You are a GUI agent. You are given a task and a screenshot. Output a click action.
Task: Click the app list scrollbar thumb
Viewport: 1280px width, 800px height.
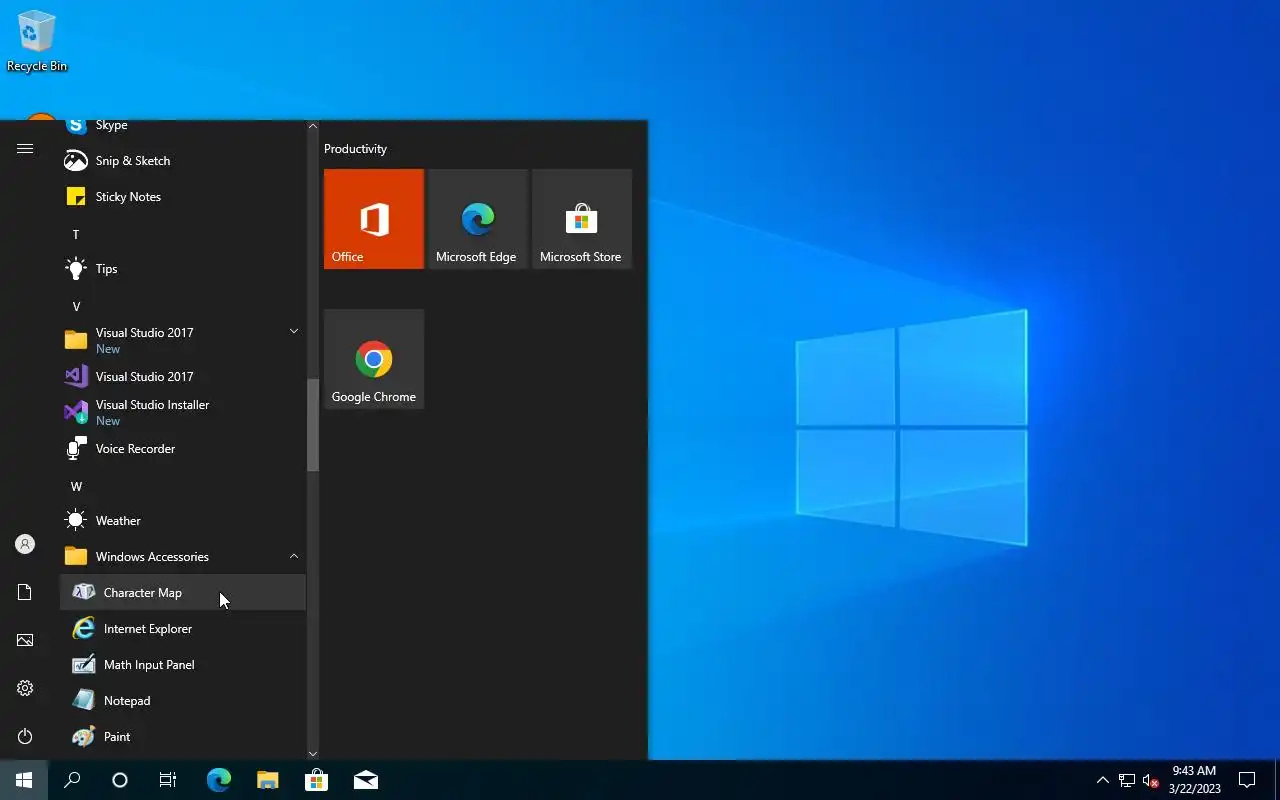(x=313, y=425)
